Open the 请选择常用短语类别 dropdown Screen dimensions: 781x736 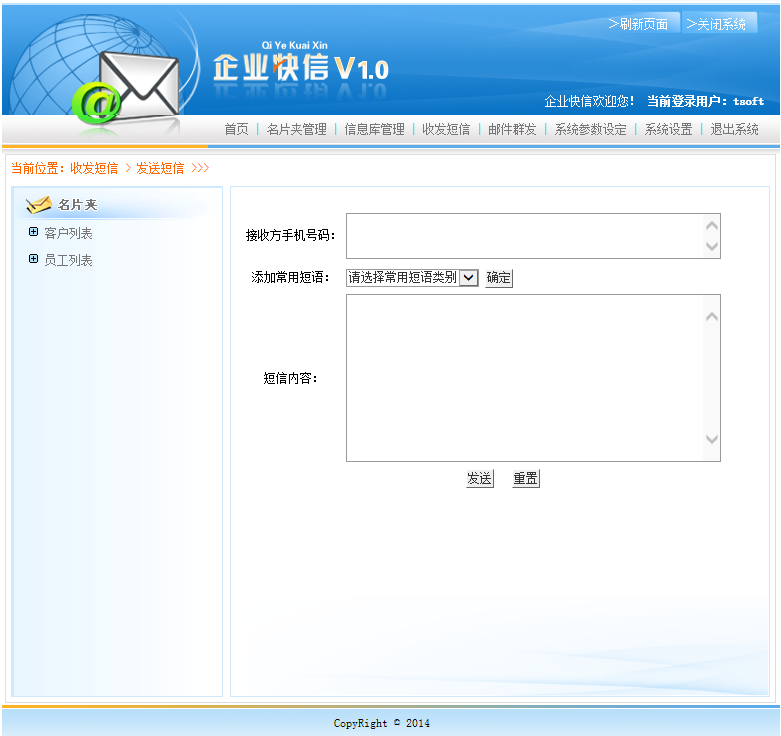(x=412, y=277)
